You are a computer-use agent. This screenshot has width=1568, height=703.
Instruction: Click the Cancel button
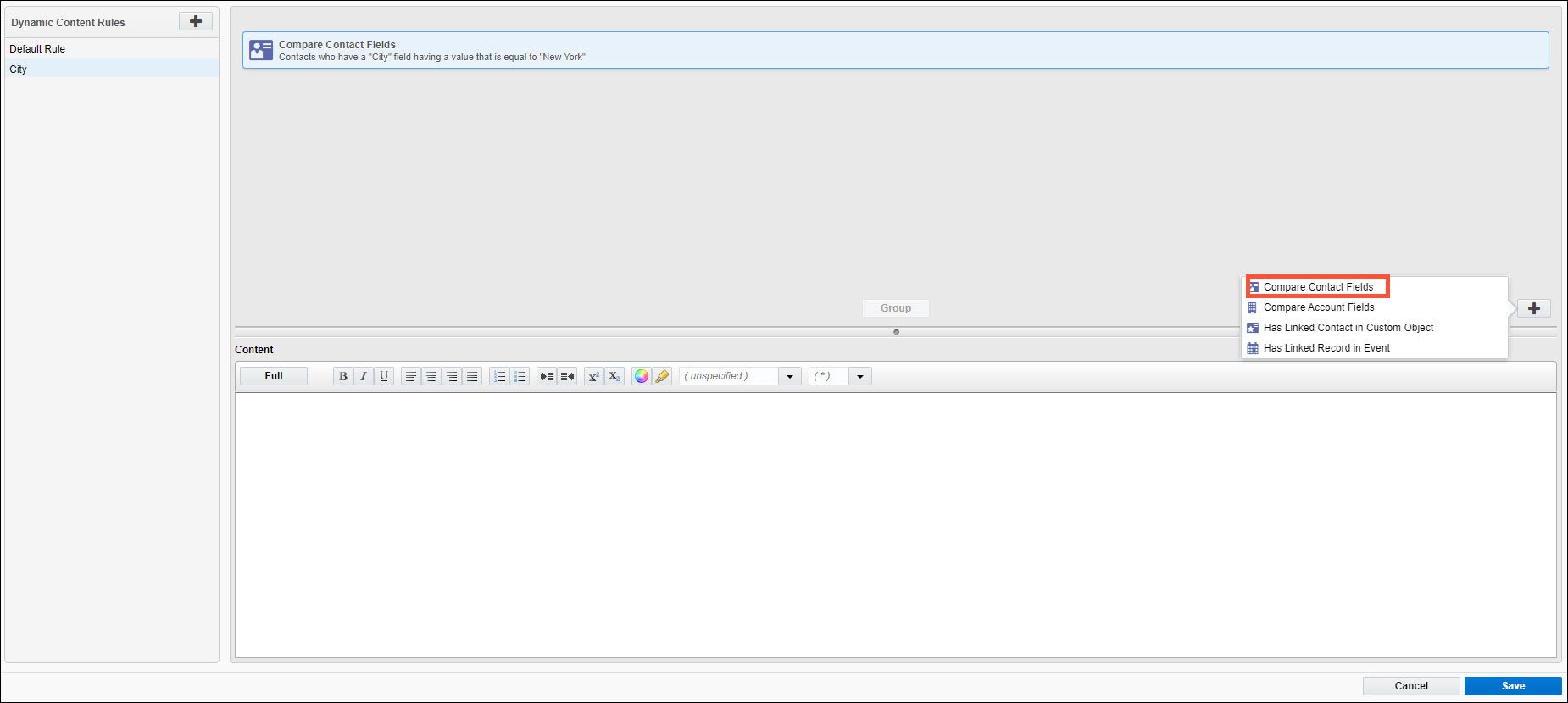click(1410, 686)
